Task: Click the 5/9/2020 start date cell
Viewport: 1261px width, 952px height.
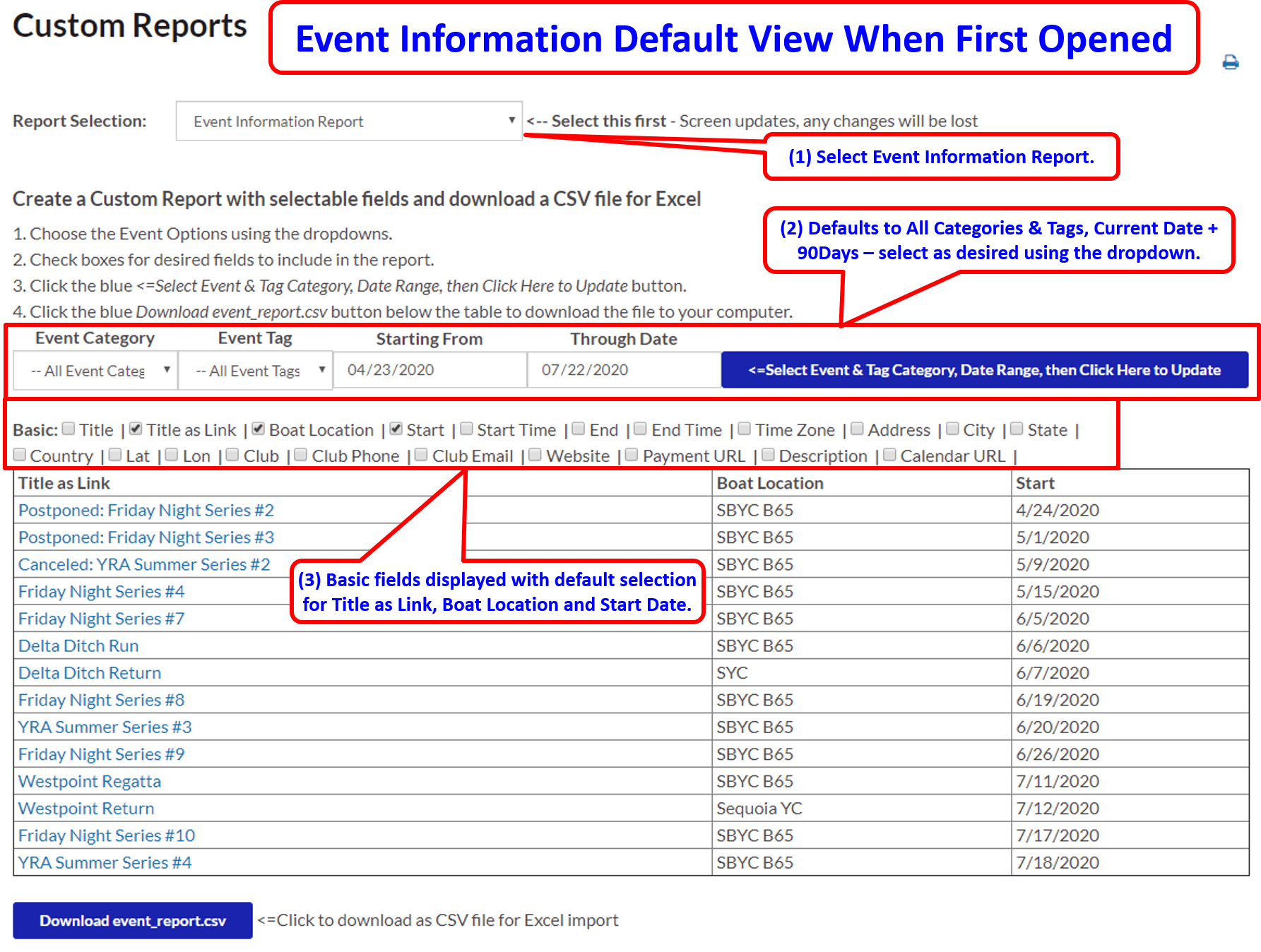Action: (1130, 564)
